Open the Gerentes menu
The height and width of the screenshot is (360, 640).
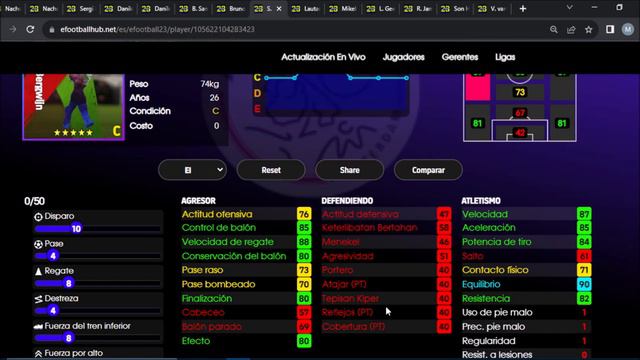[x=460, y=57]
